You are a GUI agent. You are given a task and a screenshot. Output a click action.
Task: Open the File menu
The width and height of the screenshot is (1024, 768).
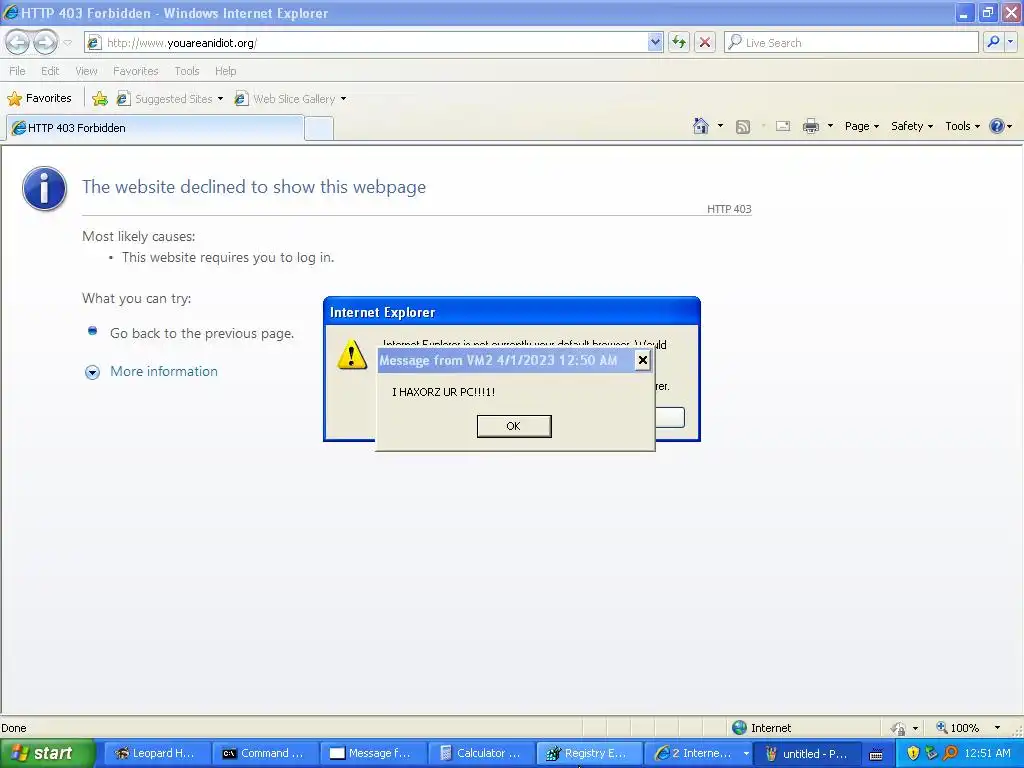18,71
